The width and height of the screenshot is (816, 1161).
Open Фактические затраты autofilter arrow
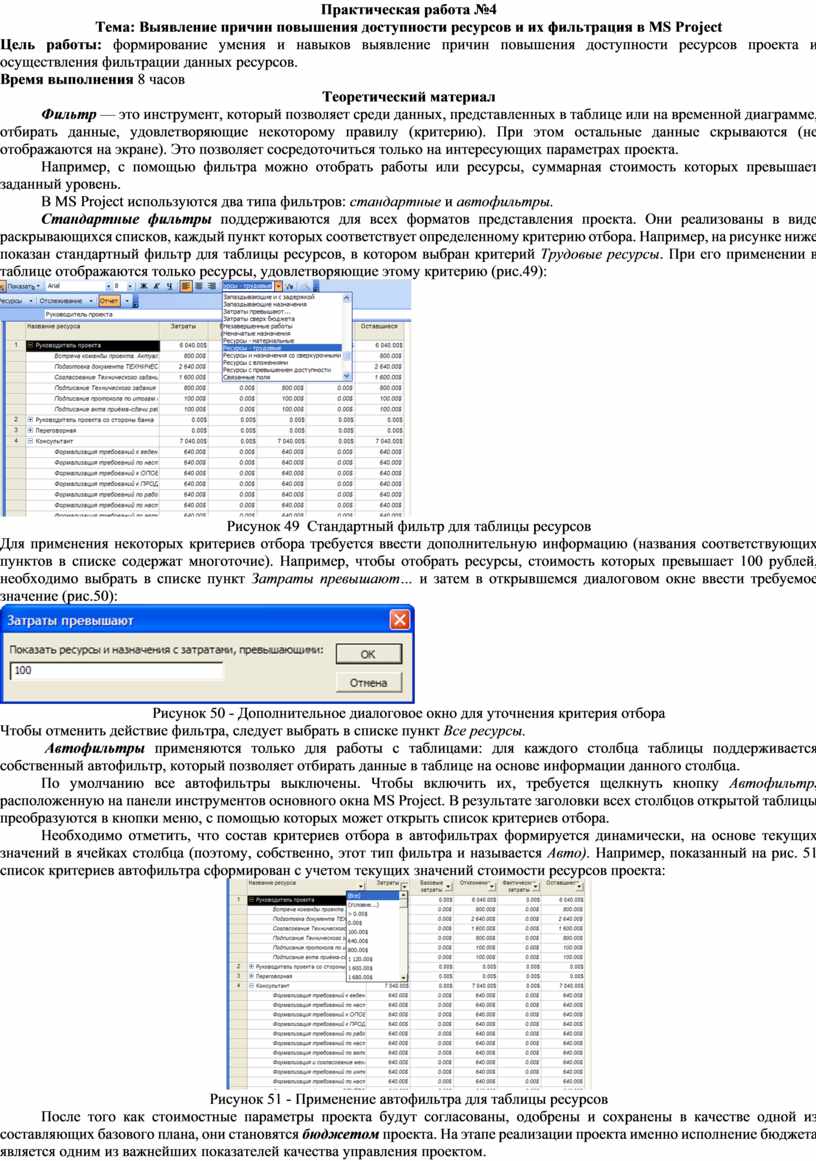[535, 887]
